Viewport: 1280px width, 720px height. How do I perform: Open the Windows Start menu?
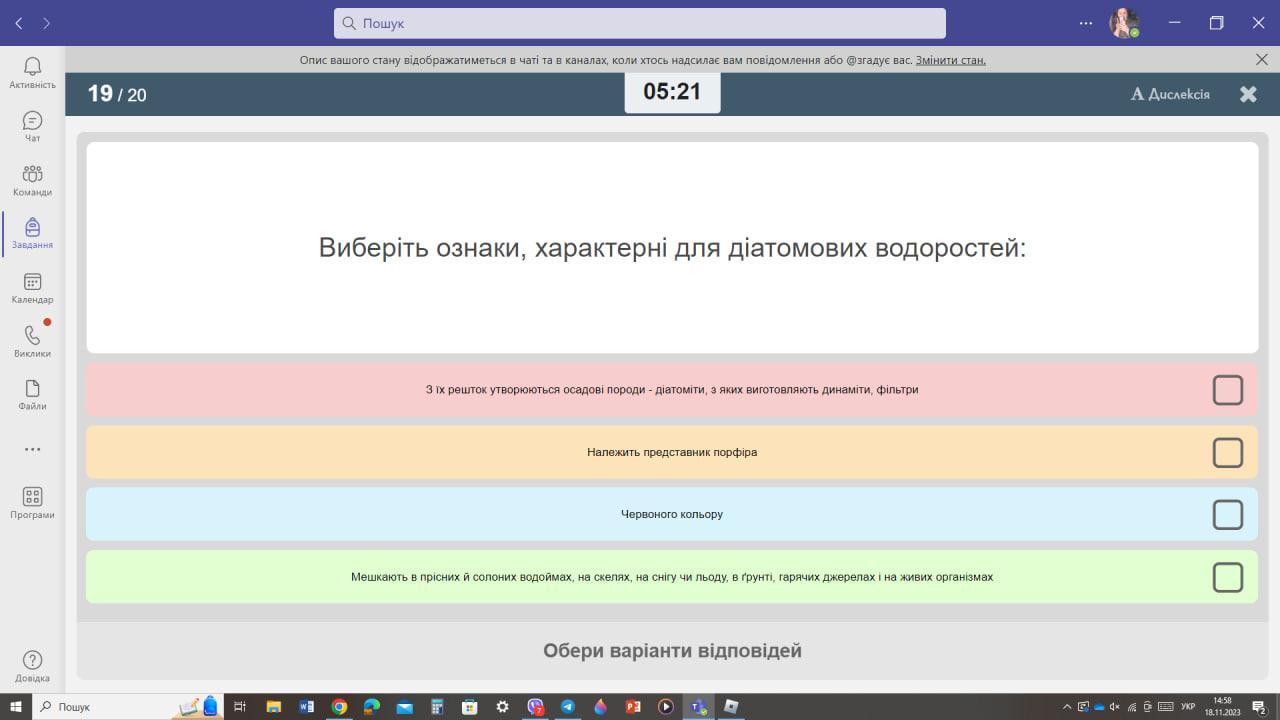(16, 707)
